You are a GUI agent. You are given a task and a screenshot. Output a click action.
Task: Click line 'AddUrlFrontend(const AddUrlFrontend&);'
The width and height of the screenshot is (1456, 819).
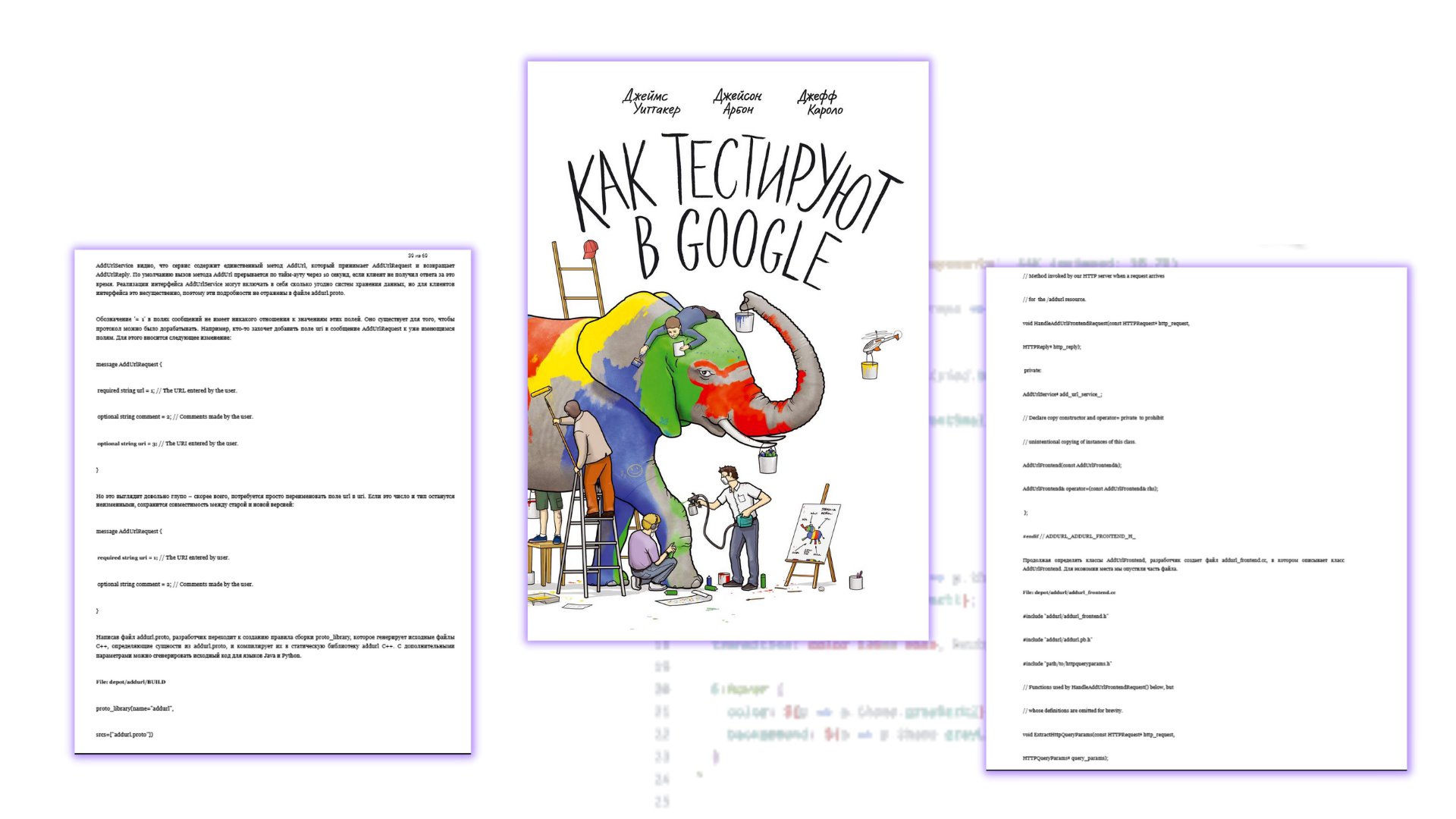pos(1072,465)
